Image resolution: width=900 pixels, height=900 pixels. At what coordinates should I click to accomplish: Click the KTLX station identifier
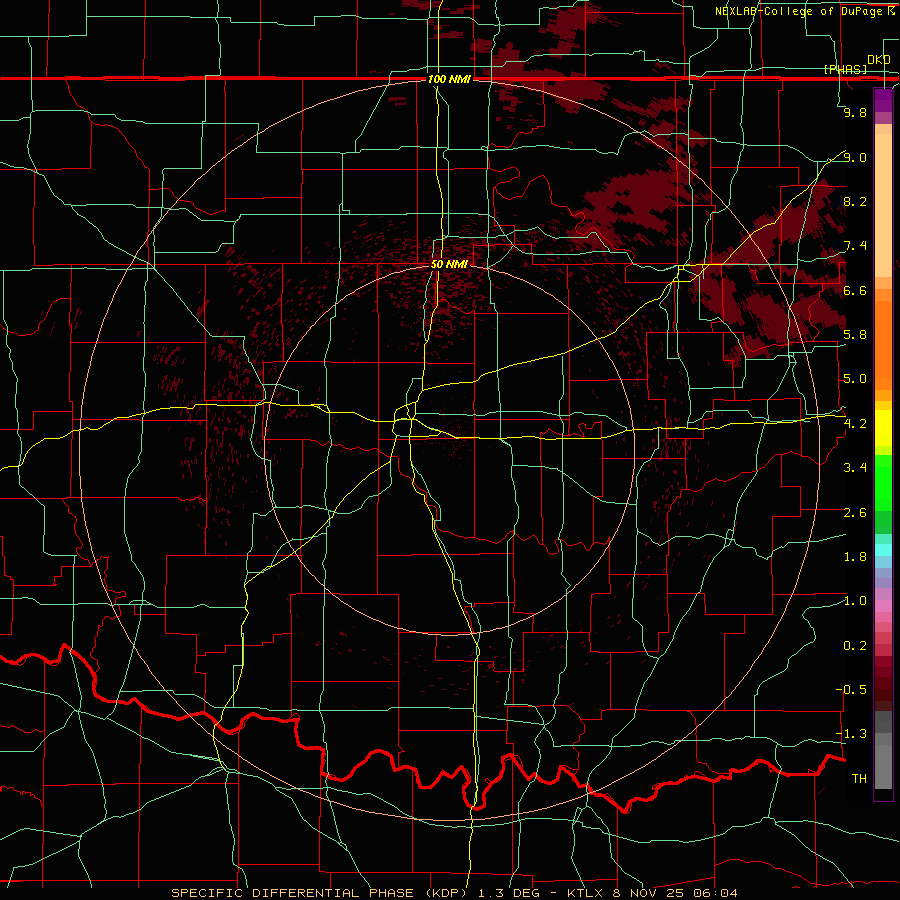(x=585, y=893)
